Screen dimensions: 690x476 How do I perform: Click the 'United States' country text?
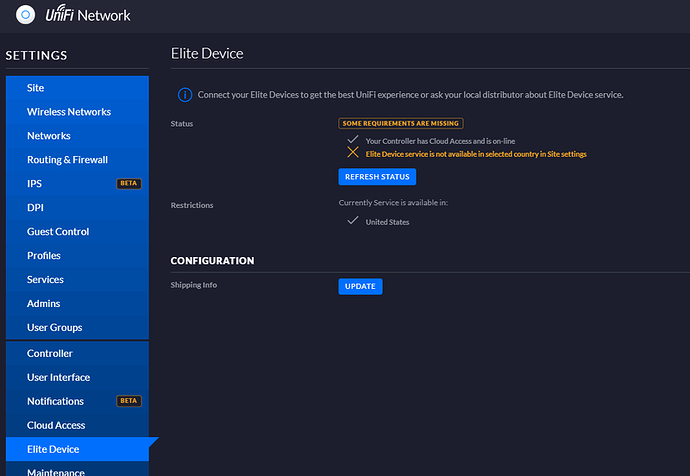387,222
